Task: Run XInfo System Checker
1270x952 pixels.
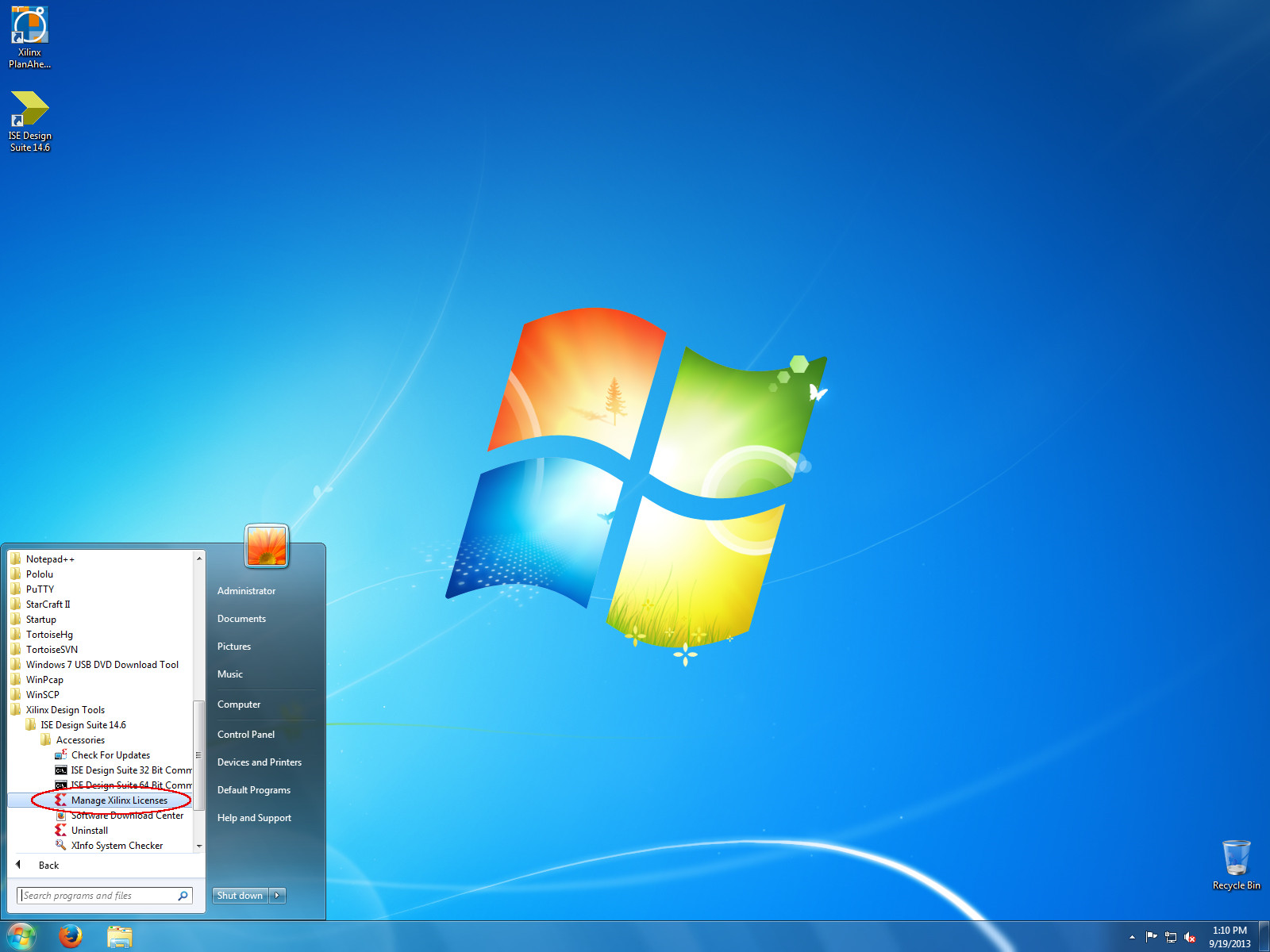Action: (x=115, y=845)
